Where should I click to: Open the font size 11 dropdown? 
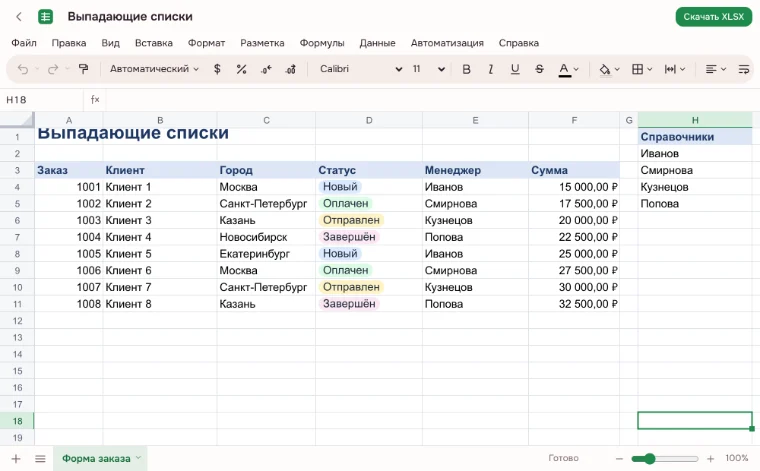click(428, 69)
